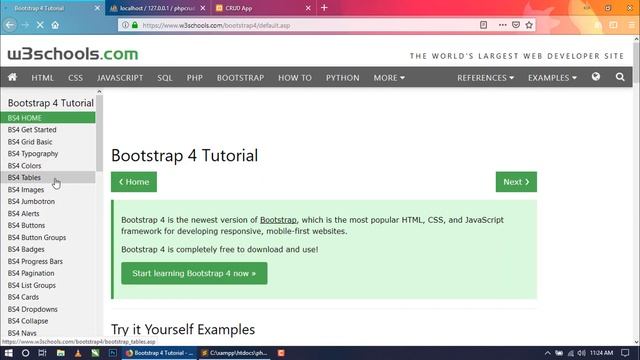
Task: Close the Bootstrap 4 Tutorial tab
Action: tap(97, 8)
